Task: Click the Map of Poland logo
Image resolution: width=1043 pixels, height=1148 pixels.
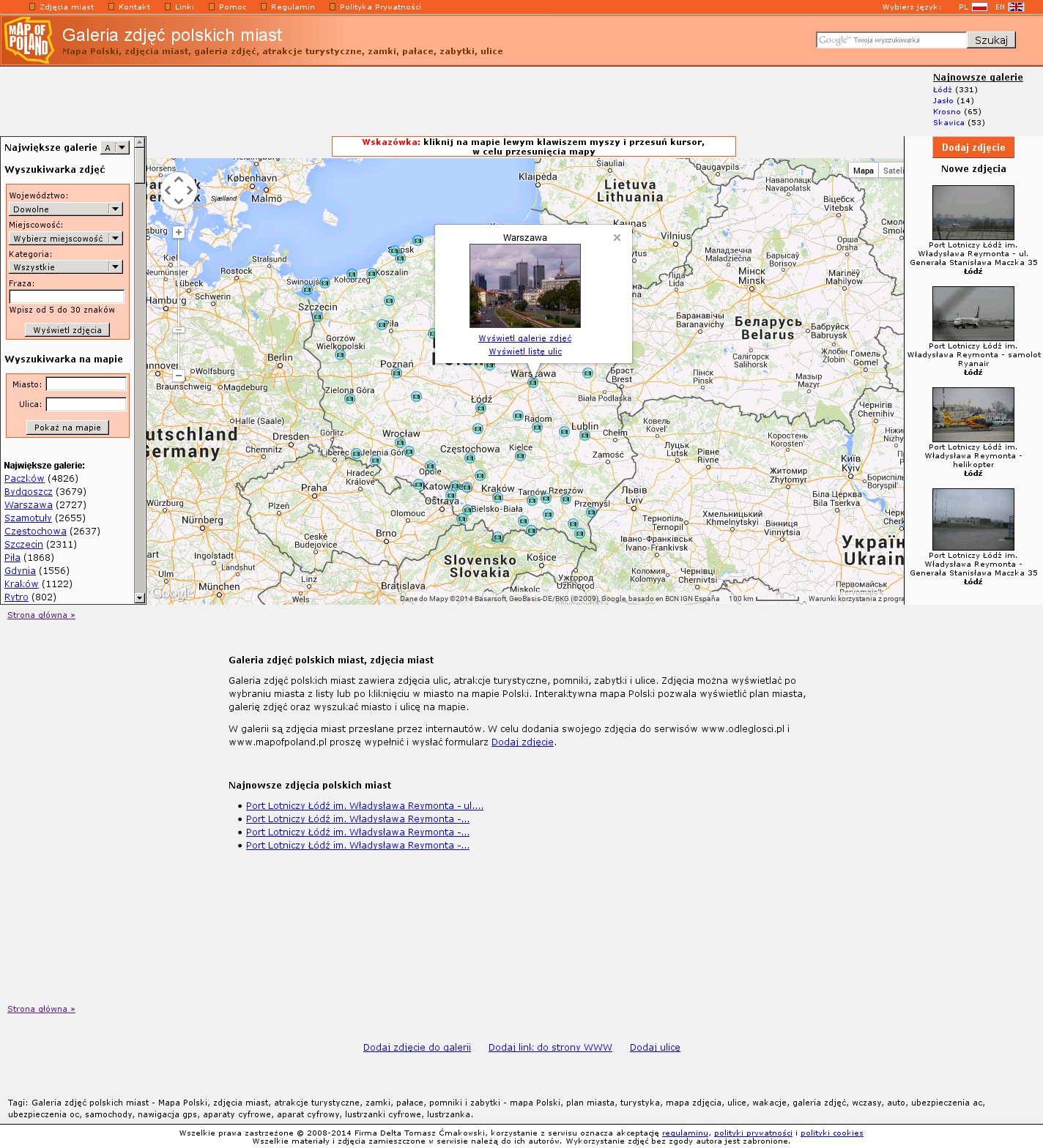Action: click(28, 40)
